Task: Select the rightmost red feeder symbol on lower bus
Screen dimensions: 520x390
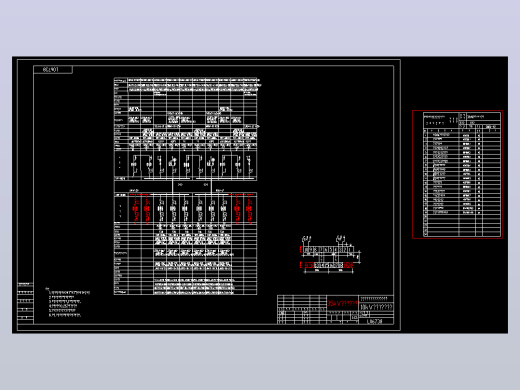Action: pos(249,209)
